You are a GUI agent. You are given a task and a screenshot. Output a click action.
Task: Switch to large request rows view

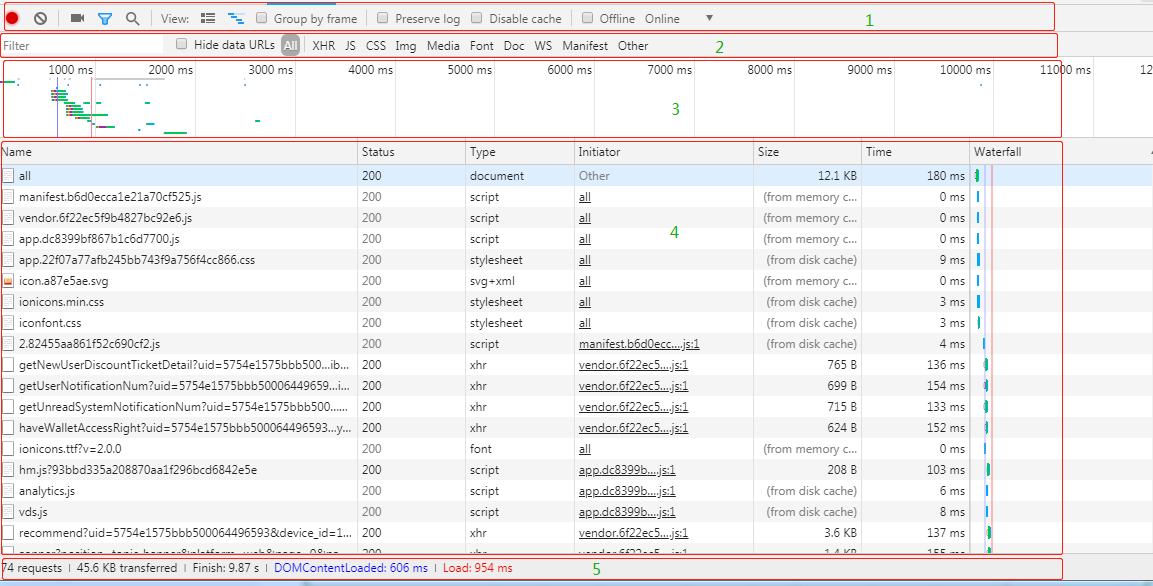coord(208,18)
